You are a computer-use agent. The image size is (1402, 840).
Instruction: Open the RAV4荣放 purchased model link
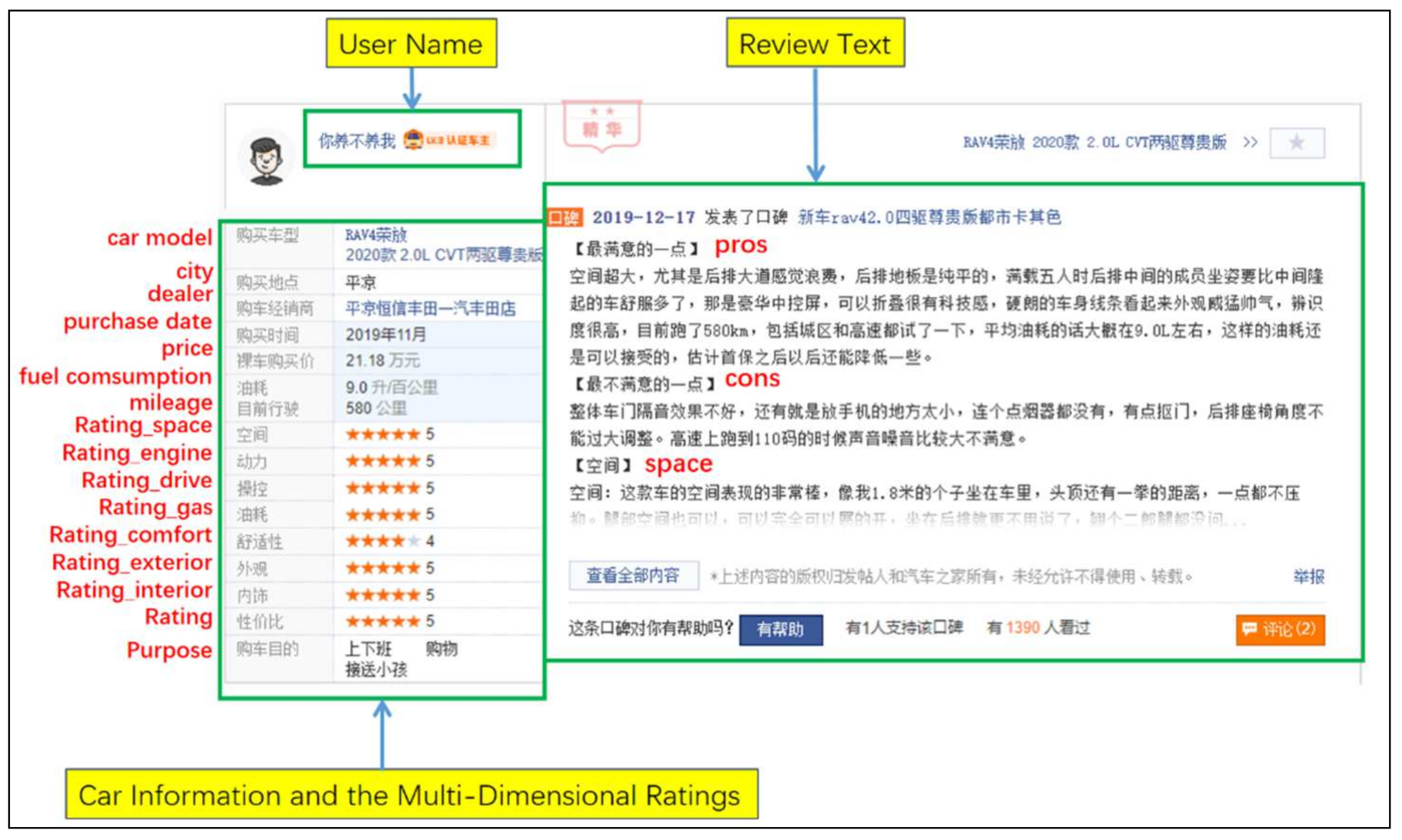coord(376,235)
